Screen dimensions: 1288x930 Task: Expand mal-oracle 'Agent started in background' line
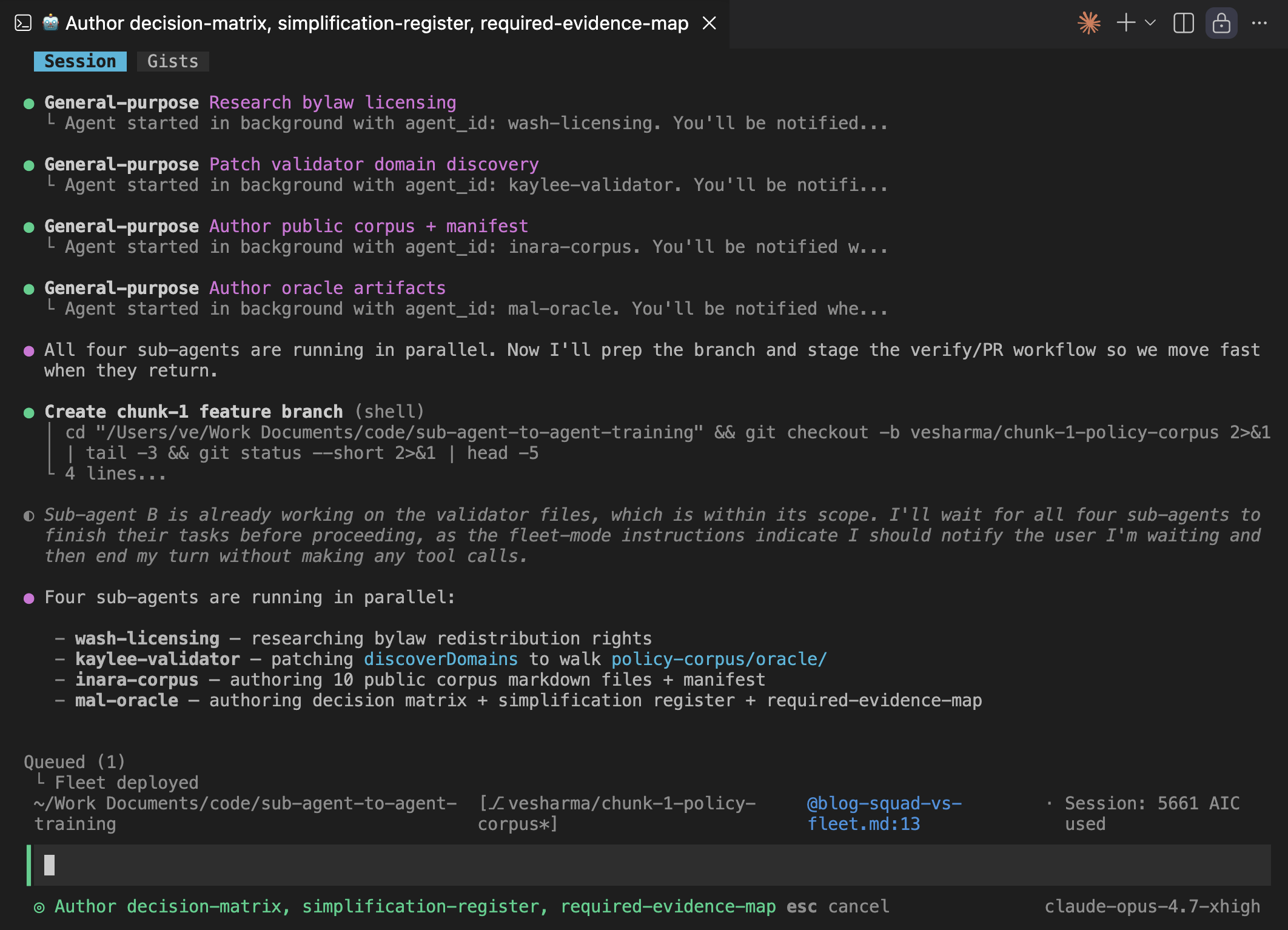(476, 309)
